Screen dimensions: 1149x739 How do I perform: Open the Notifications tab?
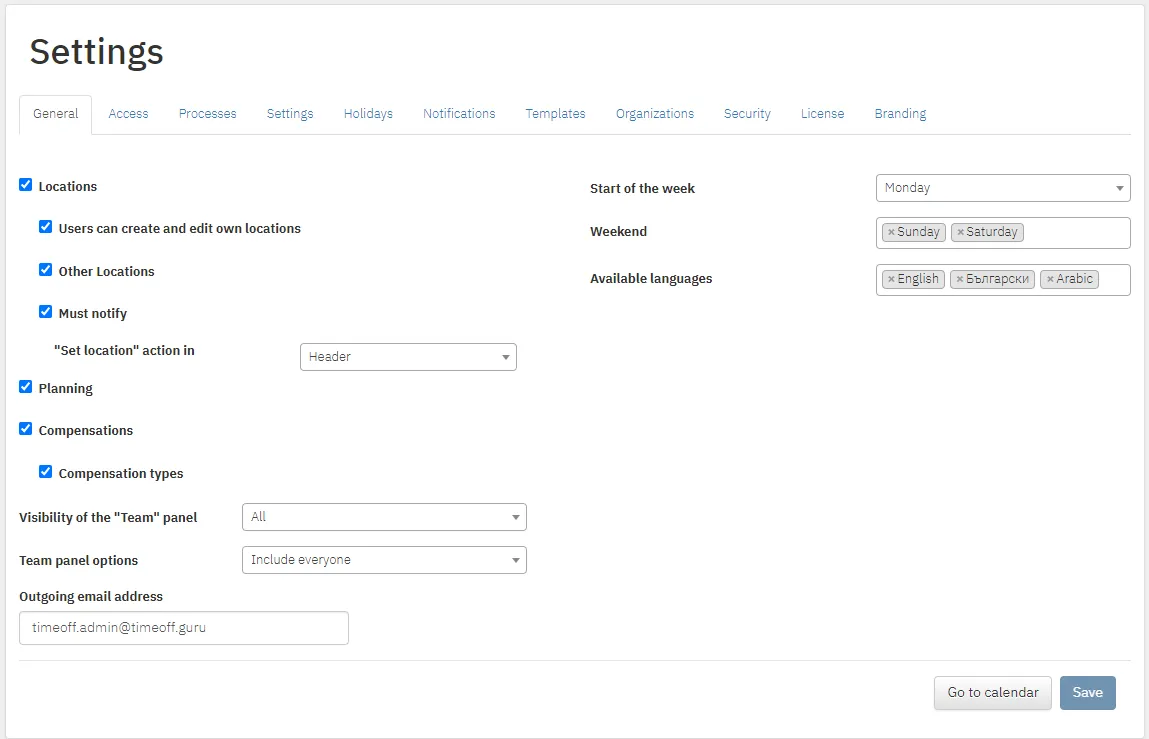(459, 114)
